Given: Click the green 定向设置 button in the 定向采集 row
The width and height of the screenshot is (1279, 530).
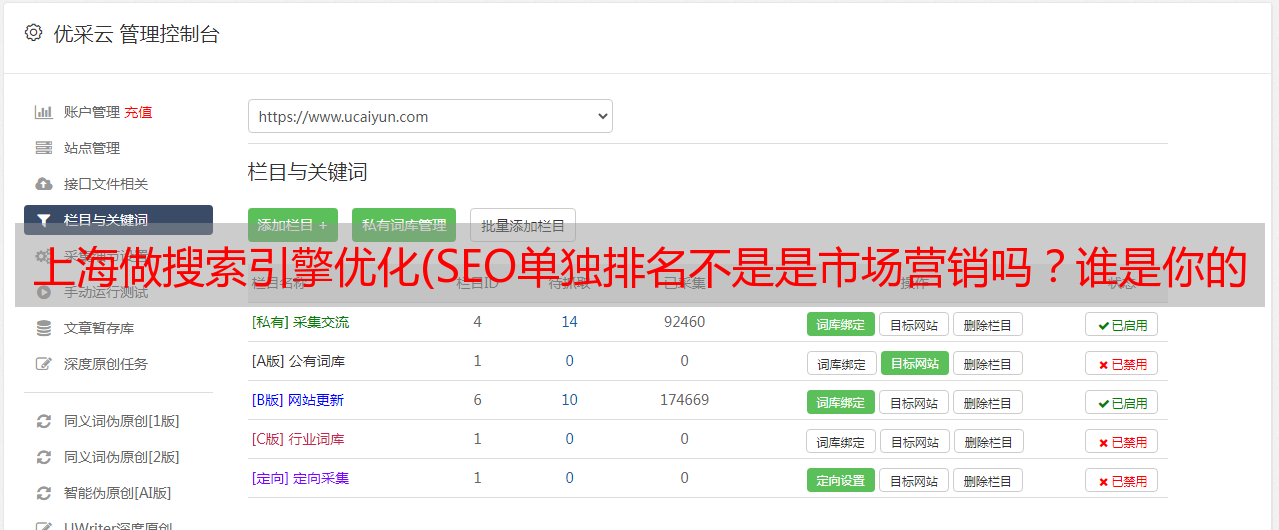Looking at the screenshot, I should [x=841, y=480].
